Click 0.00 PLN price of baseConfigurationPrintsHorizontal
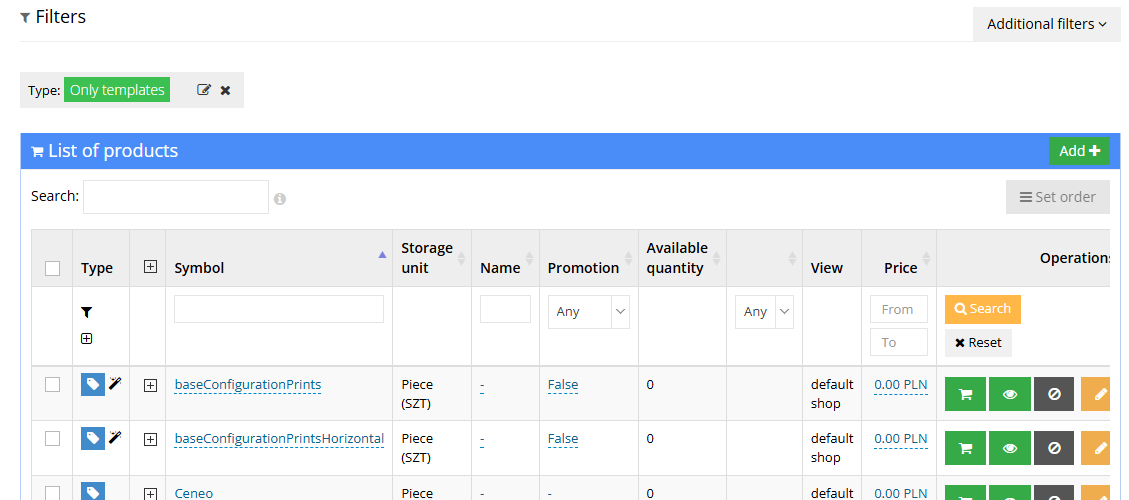Screen dimensions: 1129x500 [x=901, y=438]
